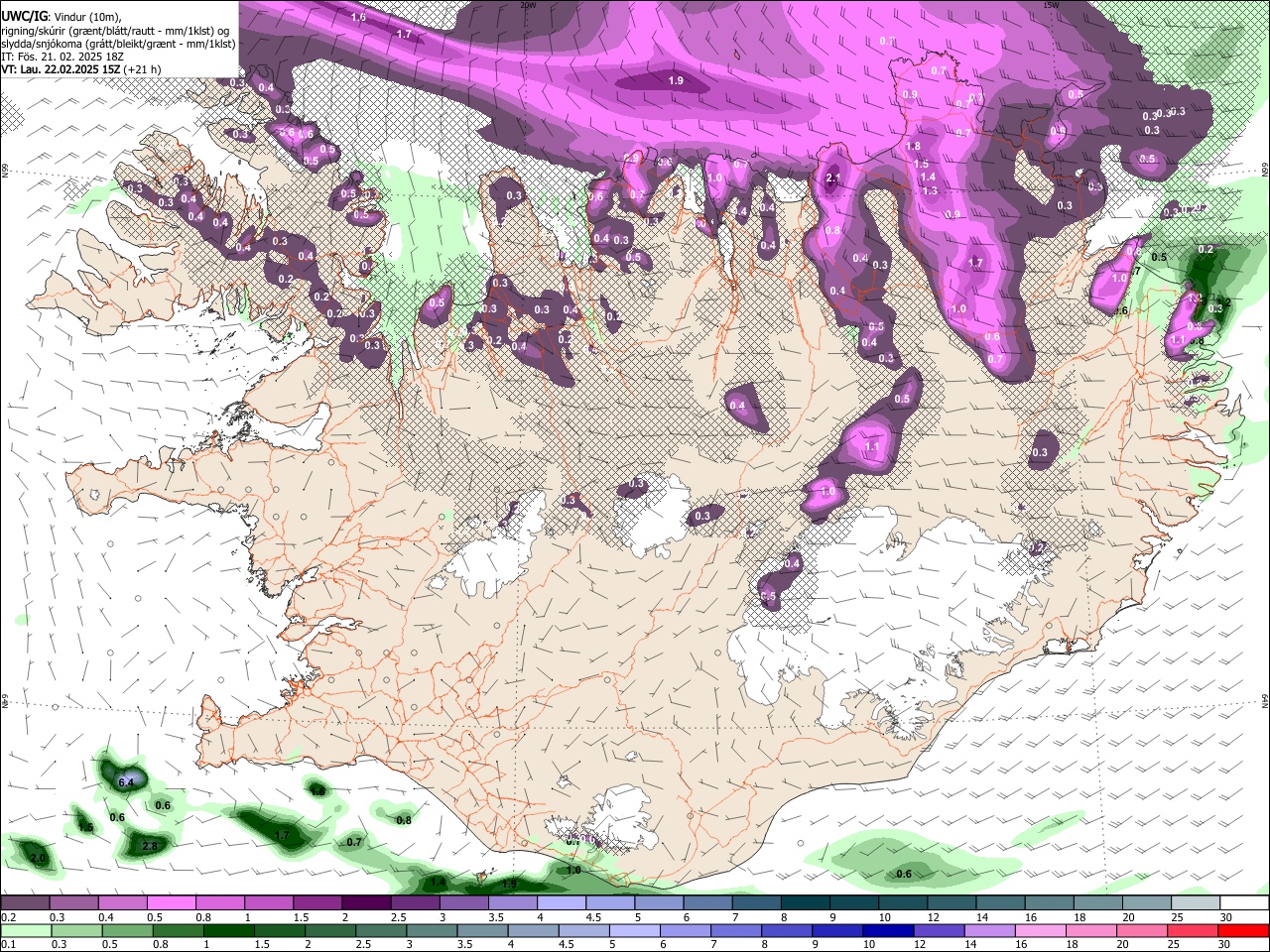The height and width of the screenshot is (952, 1270).
Task: Click the 'Vindur (10m)' header label
Action: pos(87,17)
